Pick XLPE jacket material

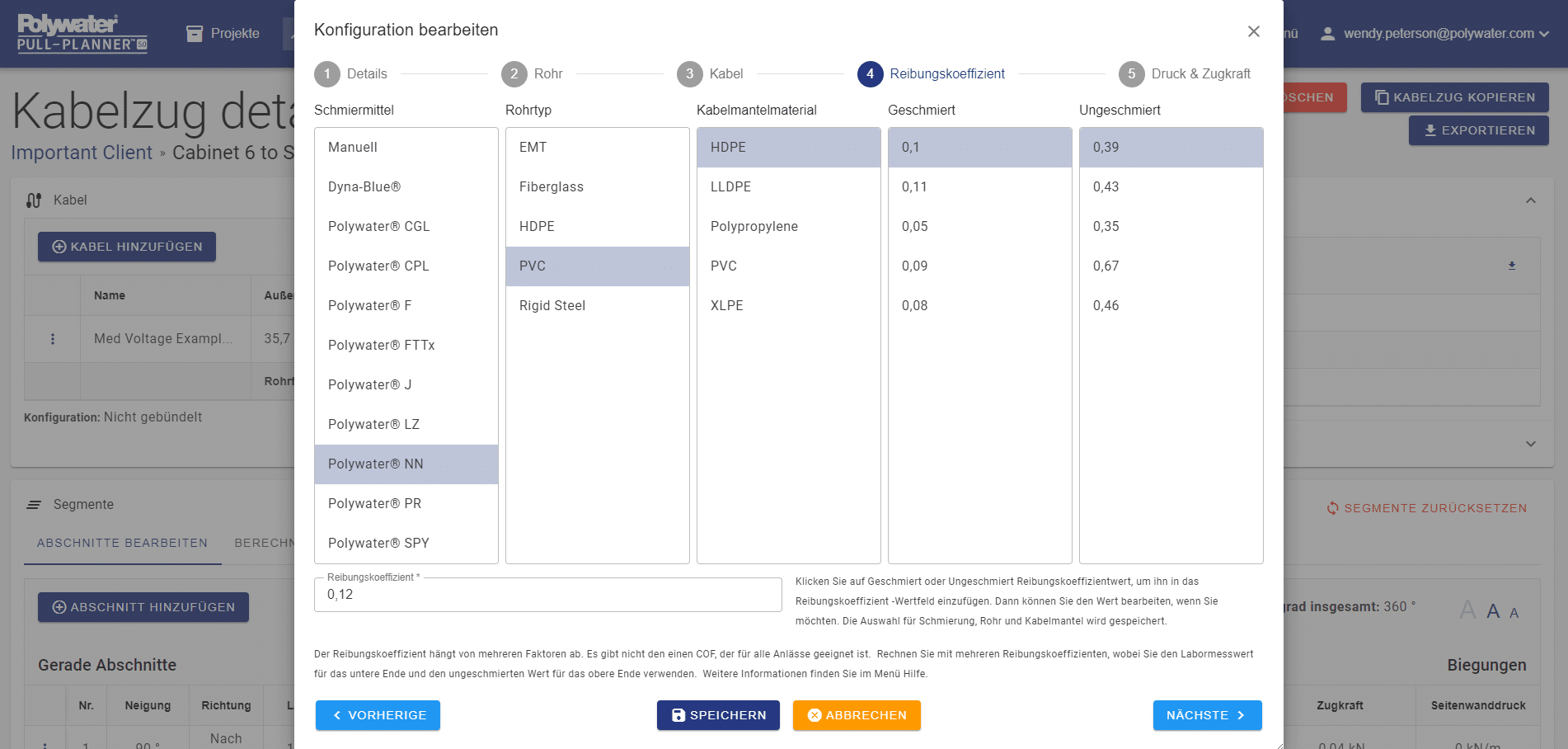click(x=789, y=306)
